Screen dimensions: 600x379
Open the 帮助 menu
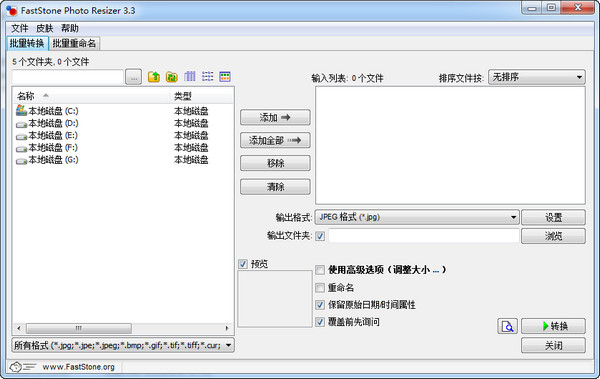(70, 28)
